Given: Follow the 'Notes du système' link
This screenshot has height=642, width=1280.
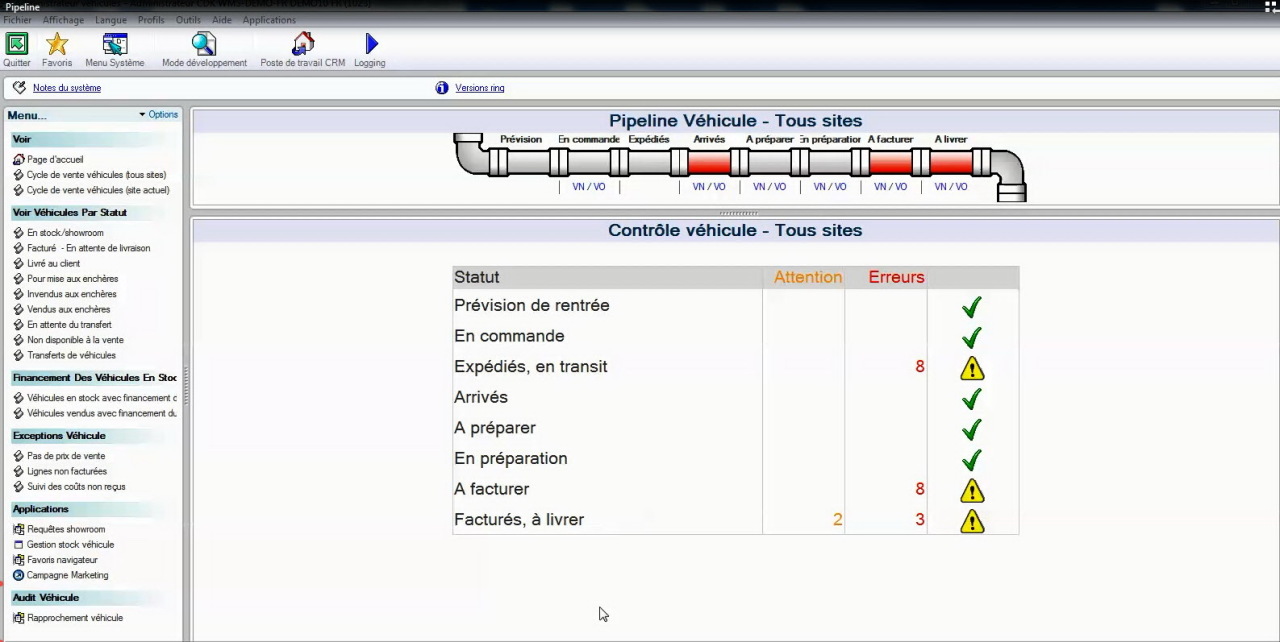Looking at the screenshot, I should [66, 88].
